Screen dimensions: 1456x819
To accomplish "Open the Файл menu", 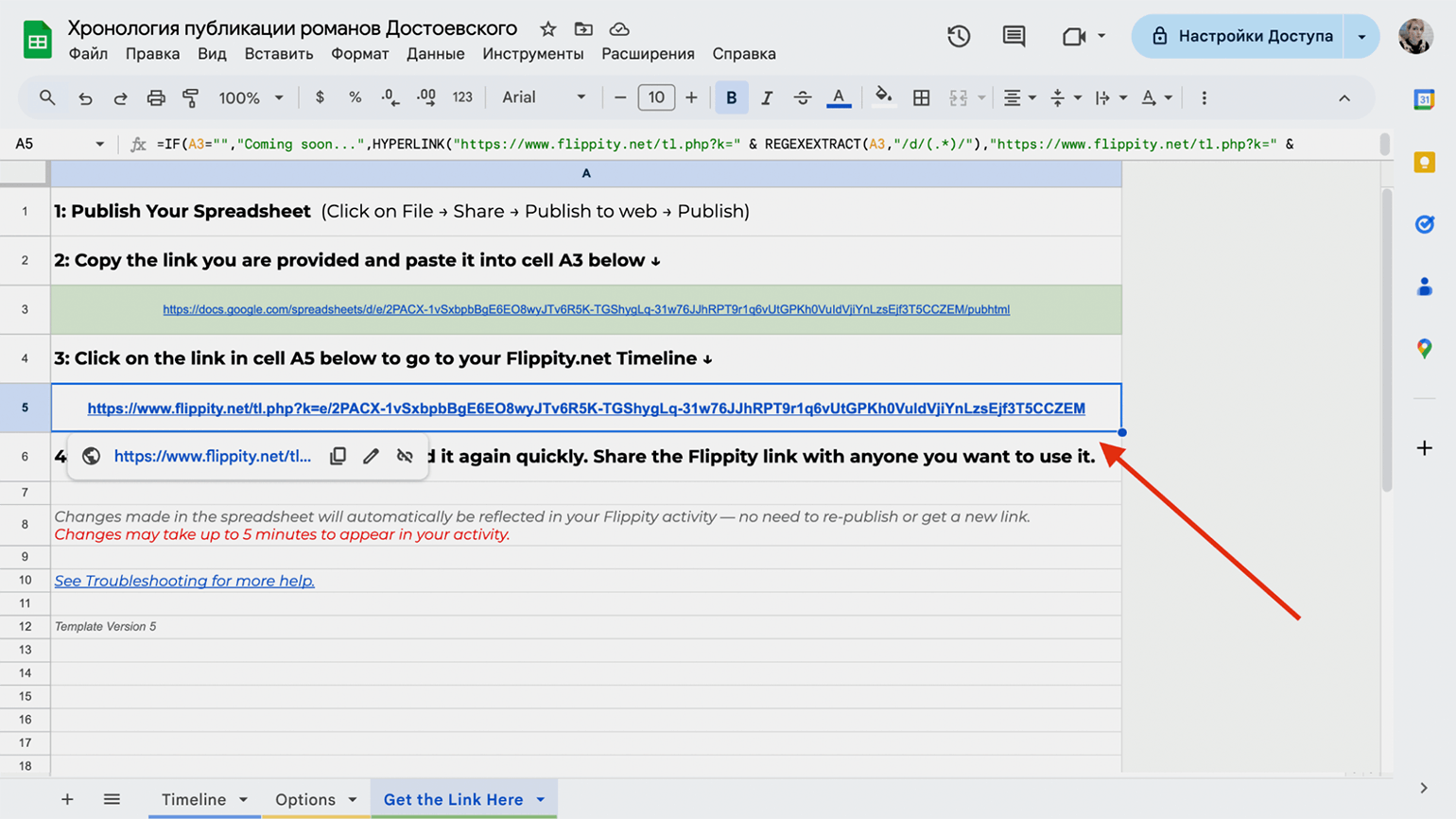I will (x=88, y=54).
